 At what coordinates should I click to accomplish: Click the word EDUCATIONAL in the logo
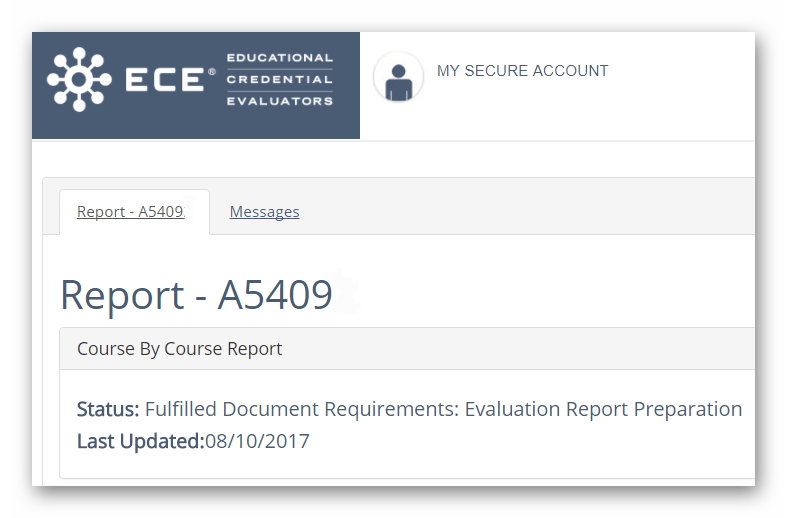pos(280,58)
